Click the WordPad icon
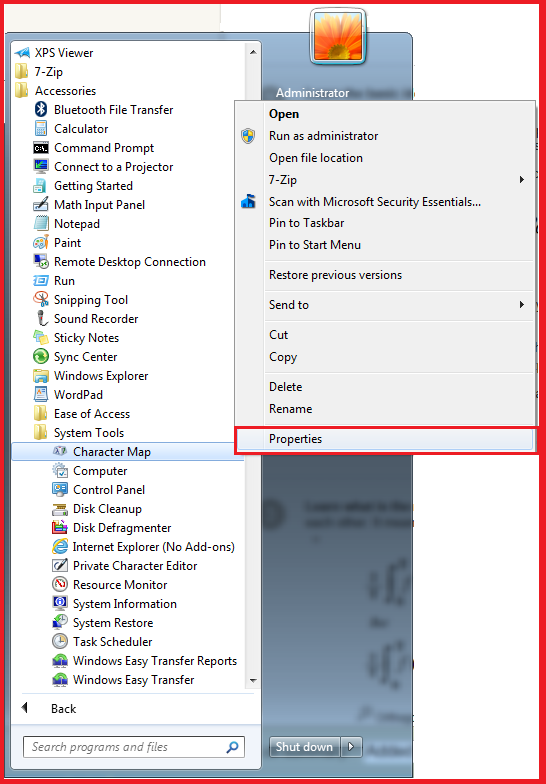The image size is (546, 784). (x=41, y=394)
